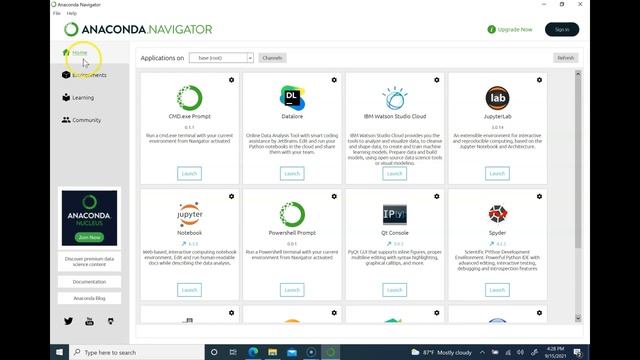Image resolution: width=640 pixels, height=360 pixels.
Task: Open gear options on Qt Console card
Action: click(437, 196)
